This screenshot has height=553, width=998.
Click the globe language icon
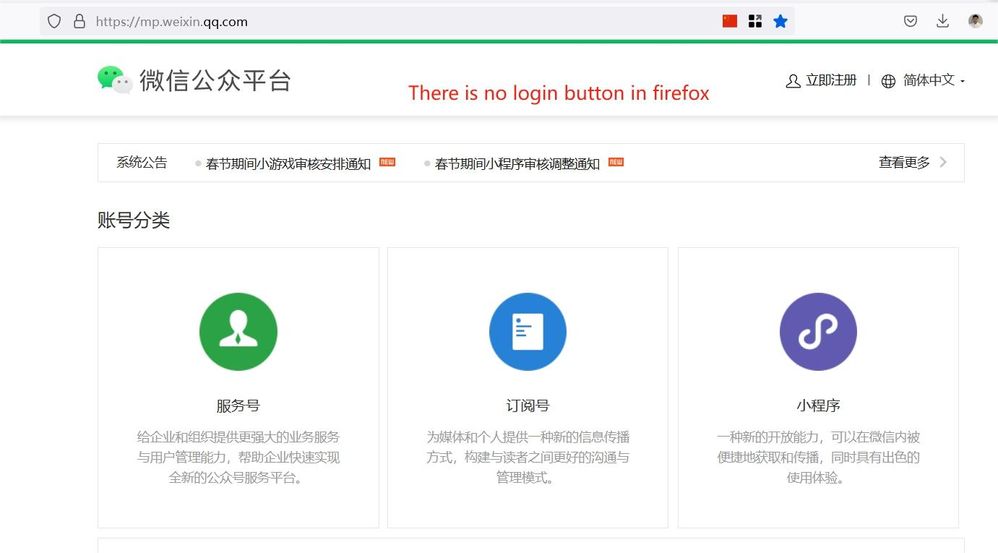point(888,81)
